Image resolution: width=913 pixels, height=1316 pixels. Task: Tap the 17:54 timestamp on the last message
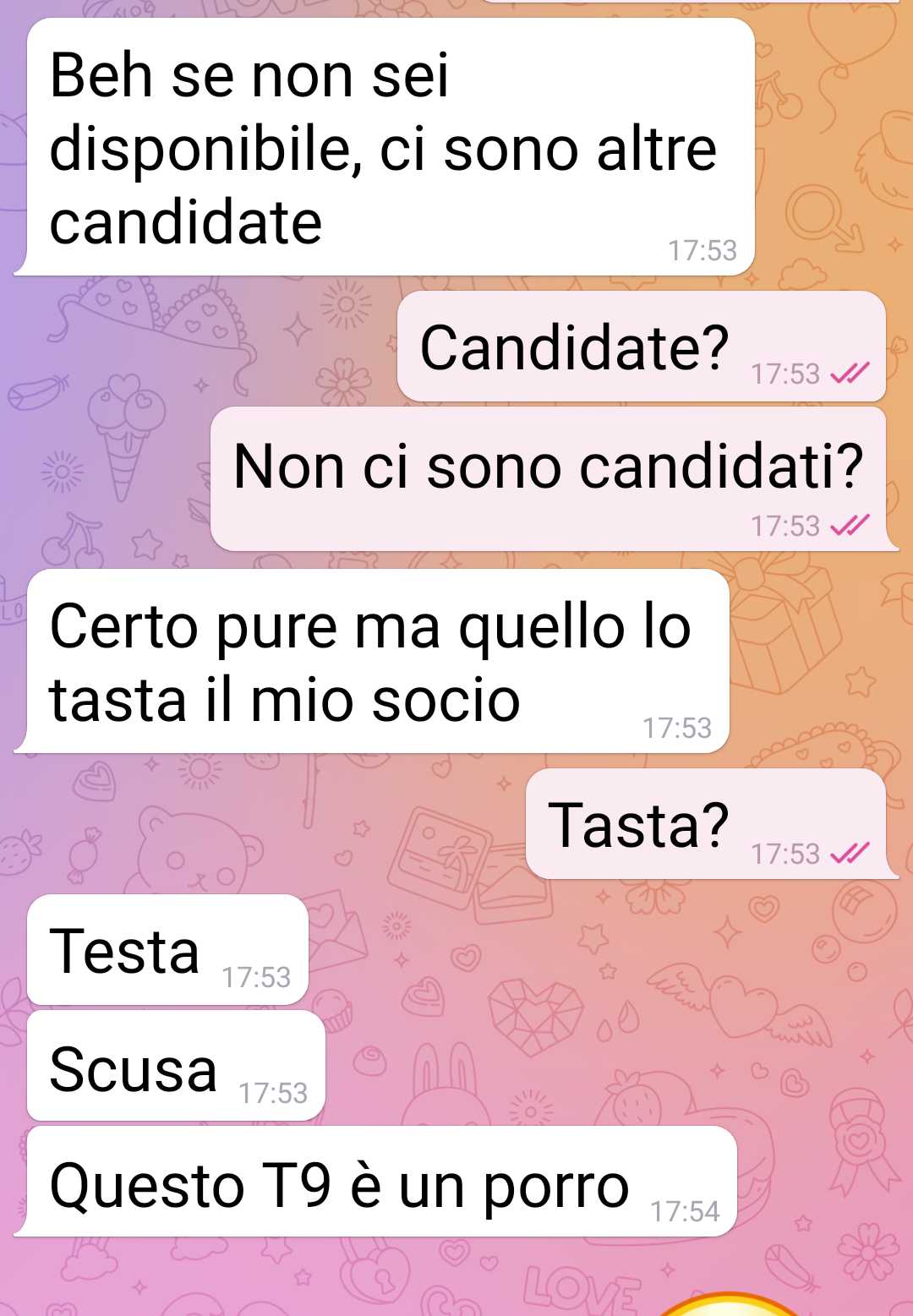[x=685, y=1211]
